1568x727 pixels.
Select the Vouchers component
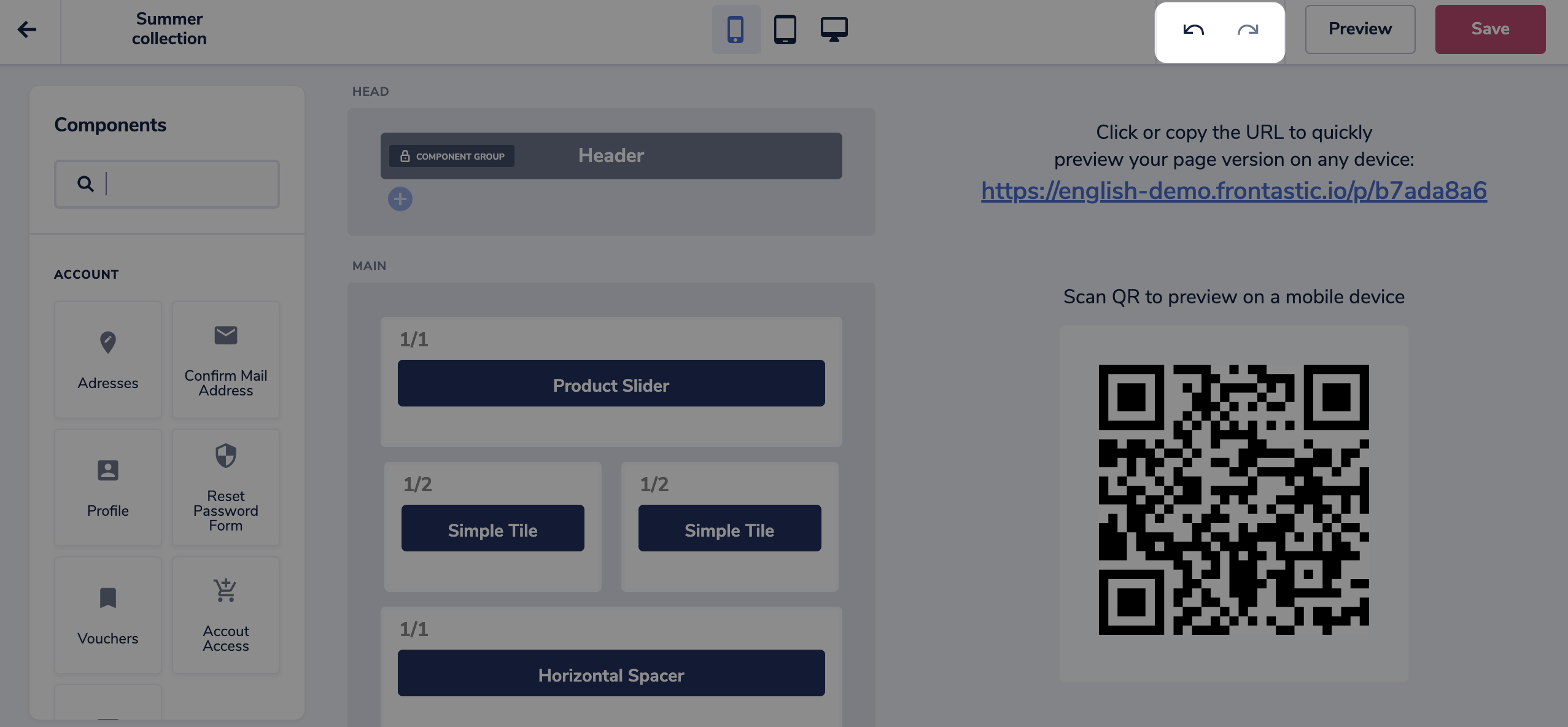click(x=108, y=615)
